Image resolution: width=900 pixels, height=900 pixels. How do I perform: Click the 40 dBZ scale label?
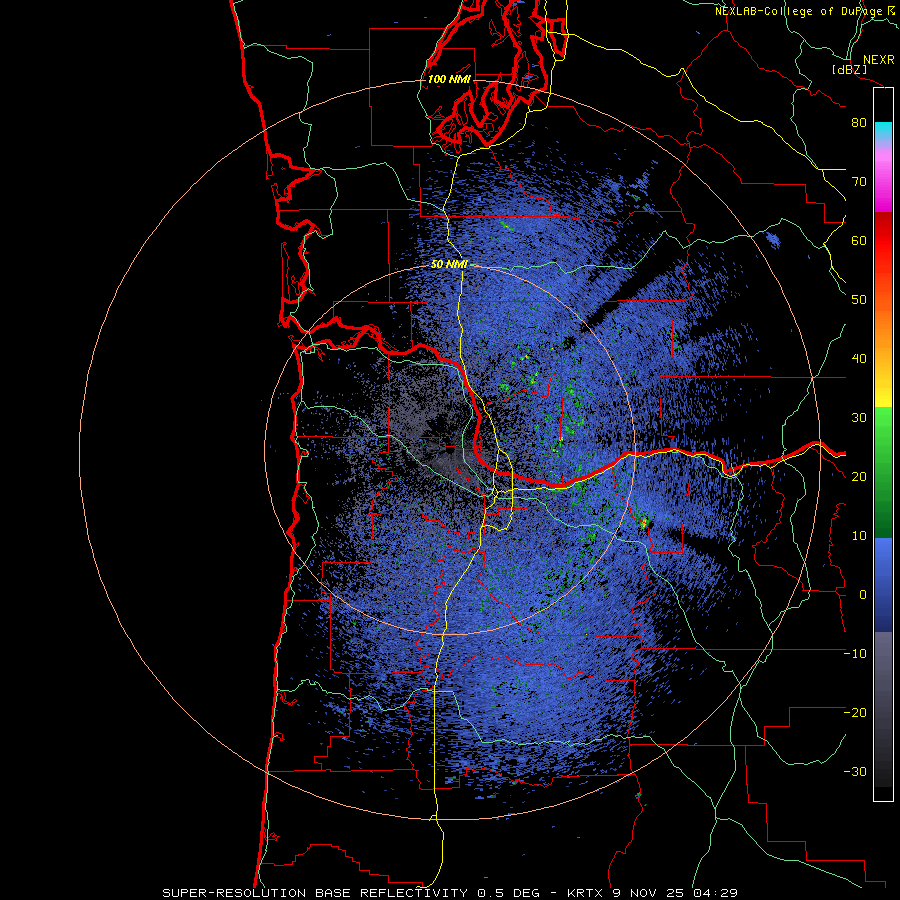859,359
